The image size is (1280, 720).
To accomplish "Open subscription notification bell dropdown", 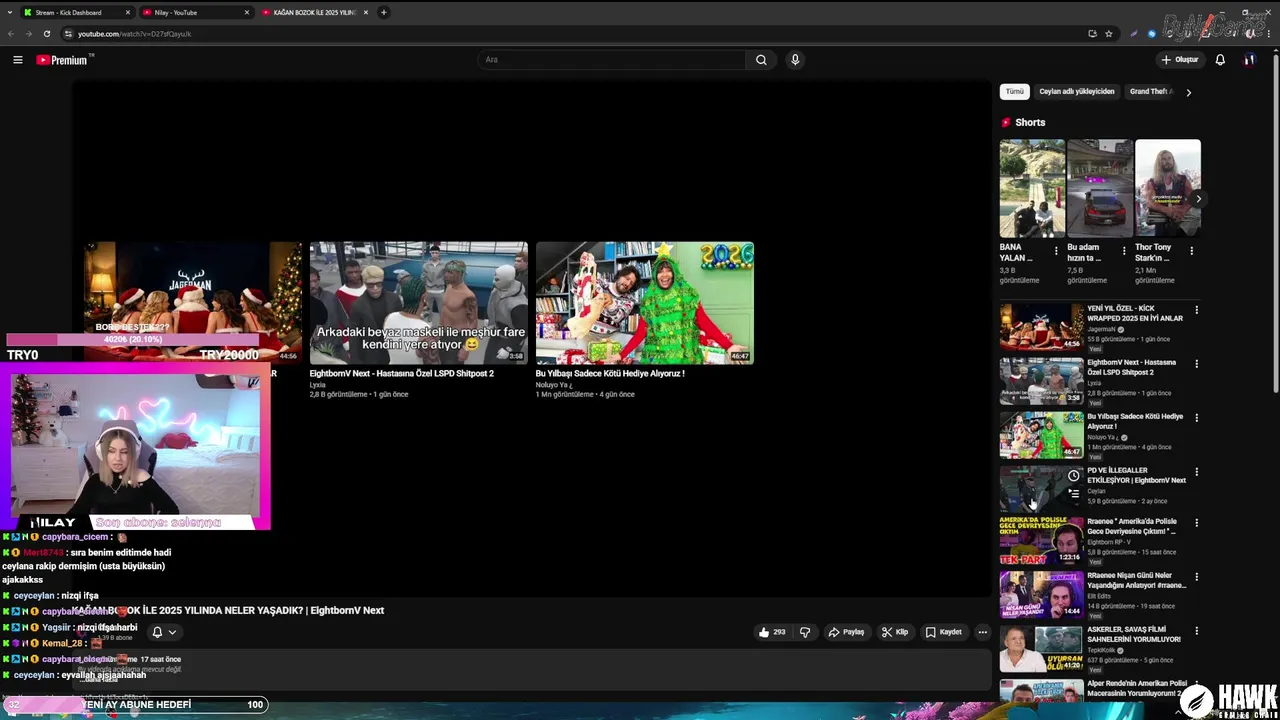I will pyautogui.click(x=164, y=632).
